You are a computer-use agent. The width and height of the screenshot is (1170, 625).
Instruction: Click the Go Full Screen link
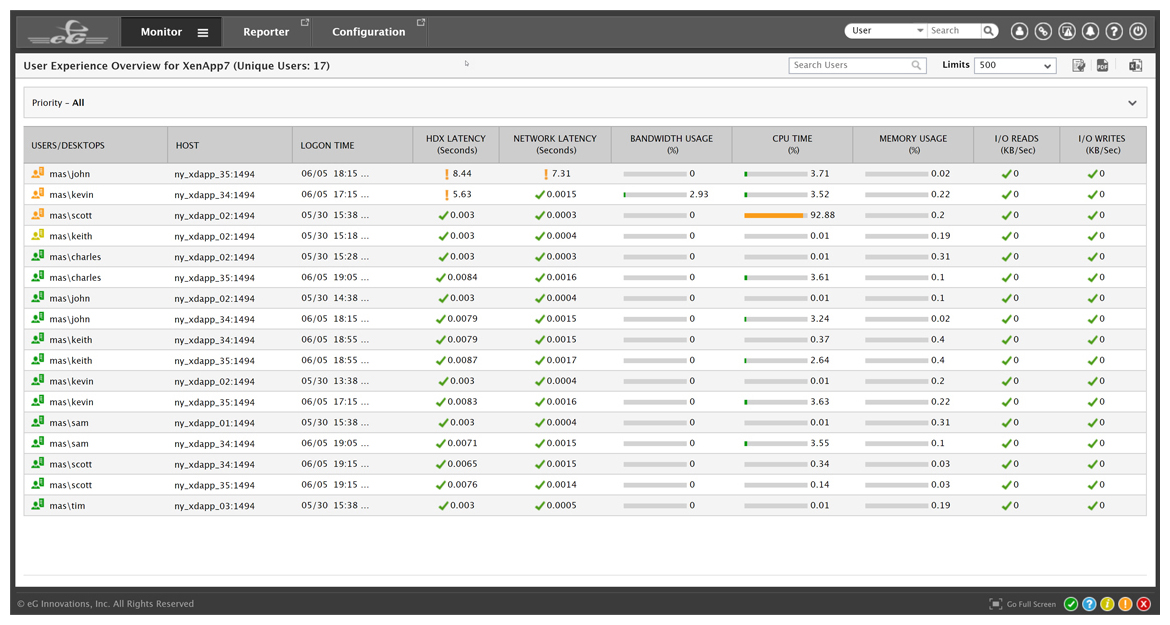click(1031, 604)
